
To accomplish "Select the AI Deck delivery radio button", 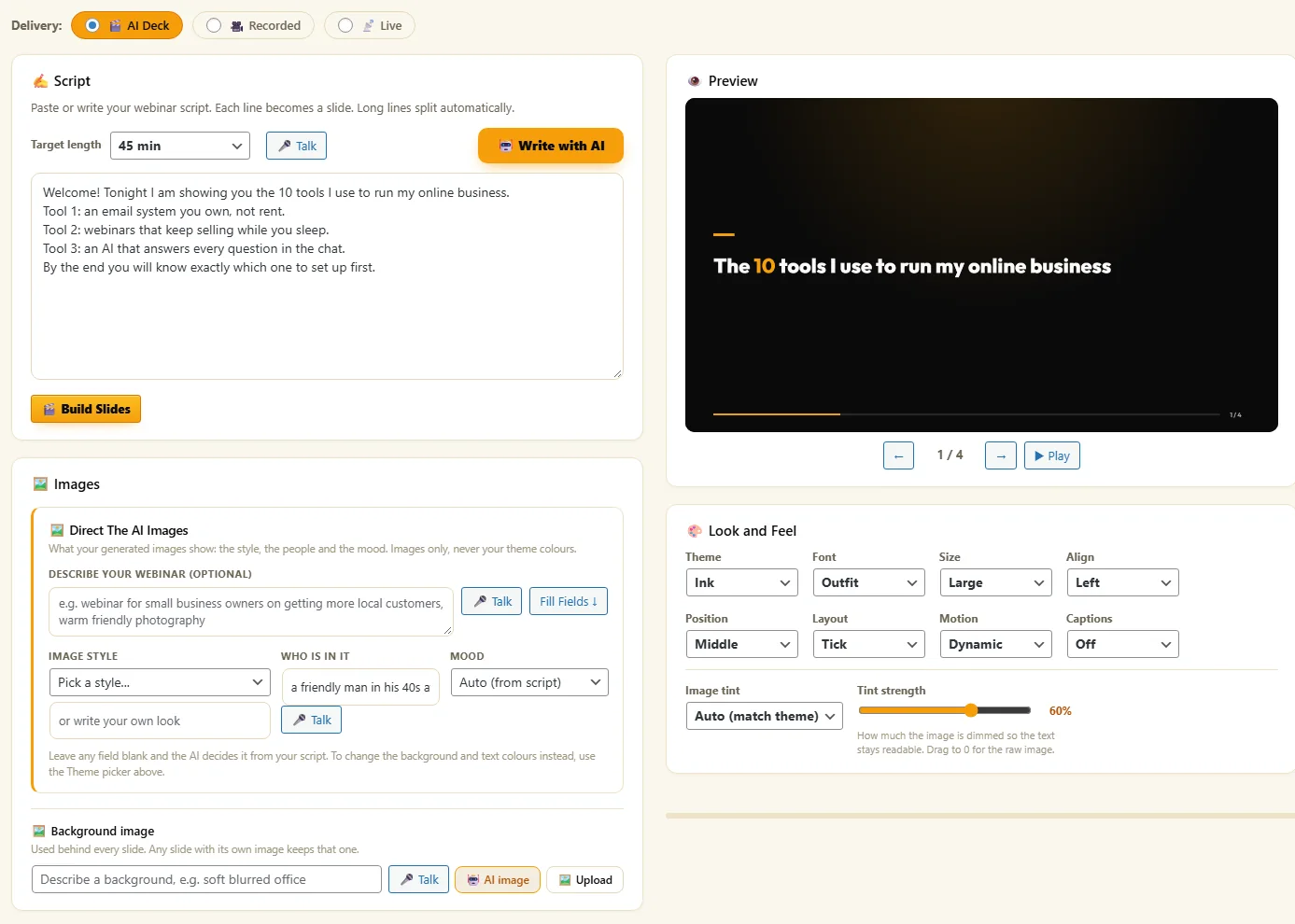I will (92, 25).
